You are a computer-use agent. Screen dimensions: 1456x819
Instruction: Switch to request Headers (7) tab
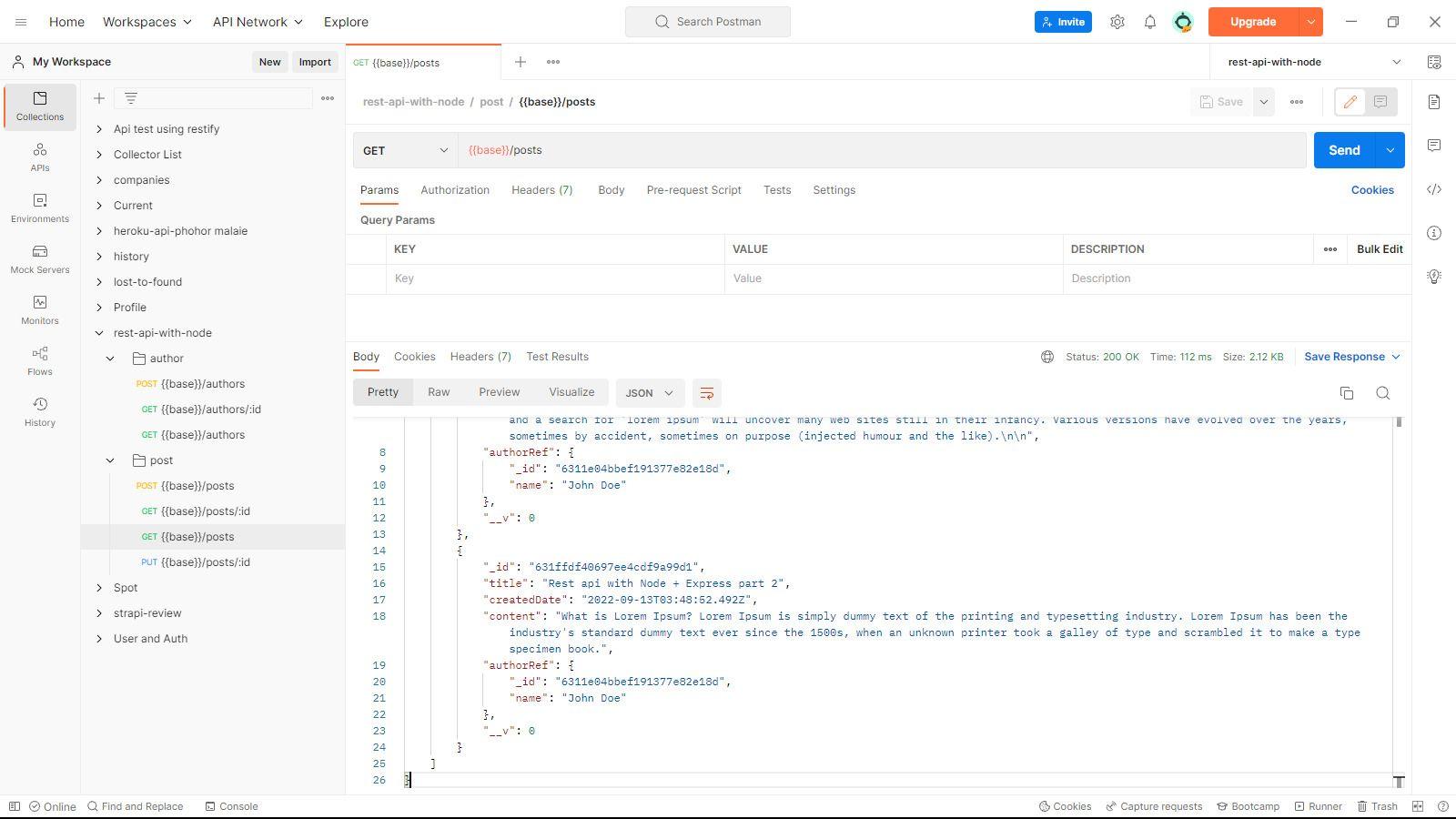pos(541,190)
